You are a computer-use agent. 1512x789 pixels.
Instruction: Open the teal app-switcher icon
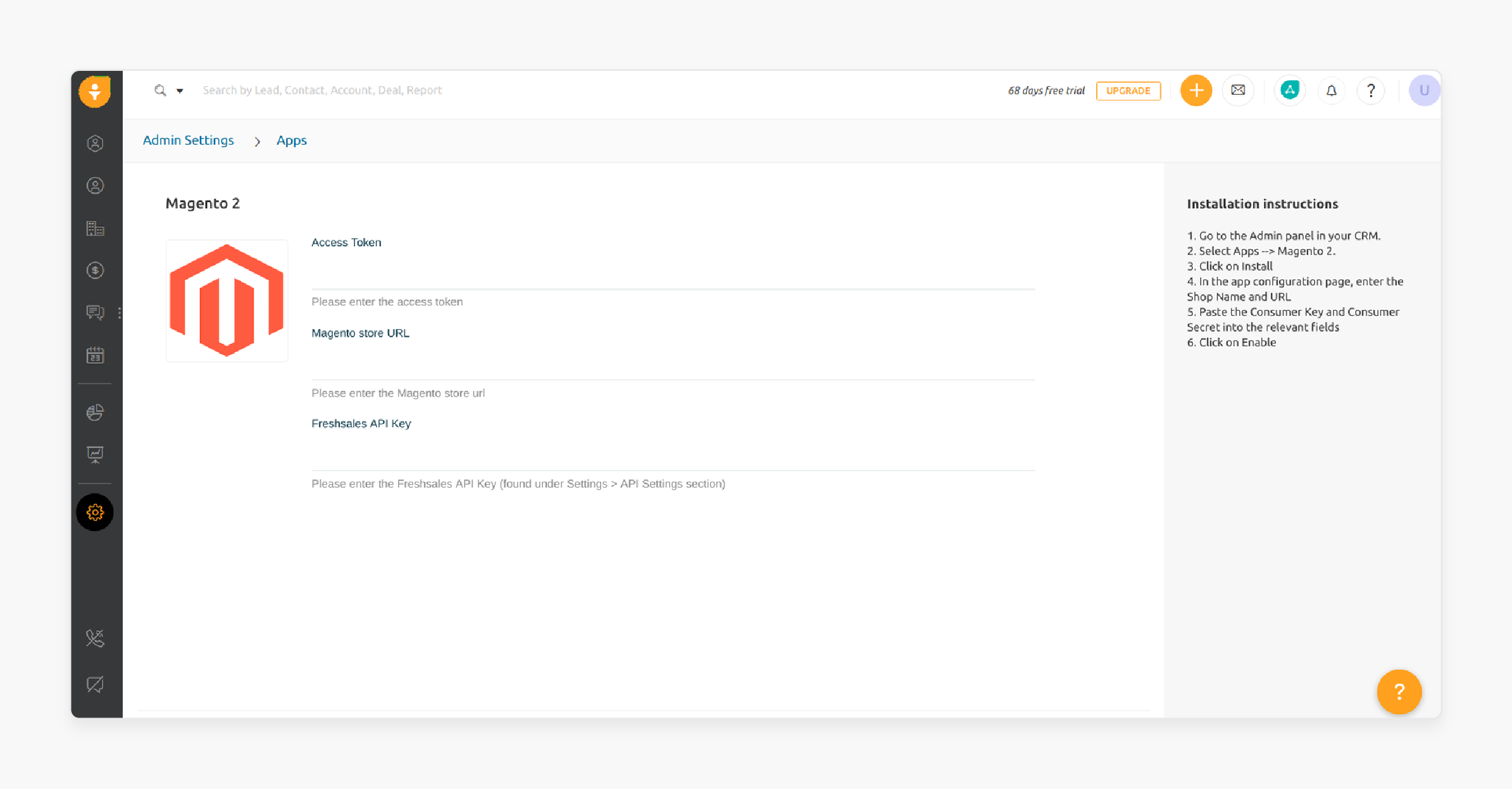point(1290,90)
